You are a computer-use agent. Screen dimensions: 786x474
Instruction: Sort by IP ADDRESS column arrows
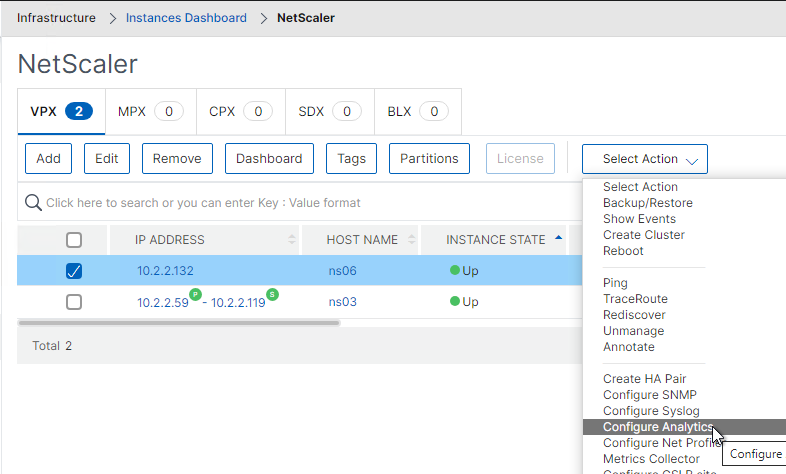(292, 240)
